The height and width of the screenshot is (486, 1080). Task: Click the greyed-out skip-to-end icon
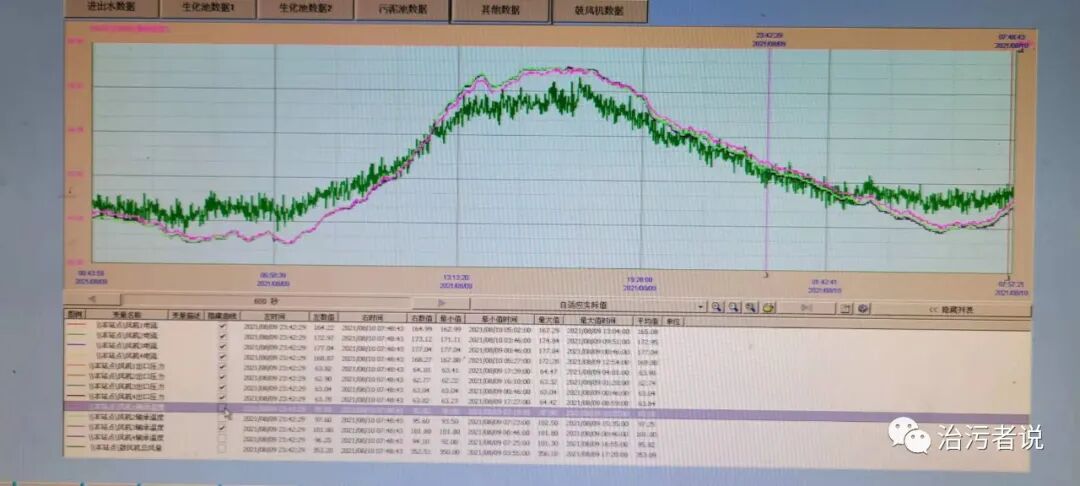click(x=808, y=308)
